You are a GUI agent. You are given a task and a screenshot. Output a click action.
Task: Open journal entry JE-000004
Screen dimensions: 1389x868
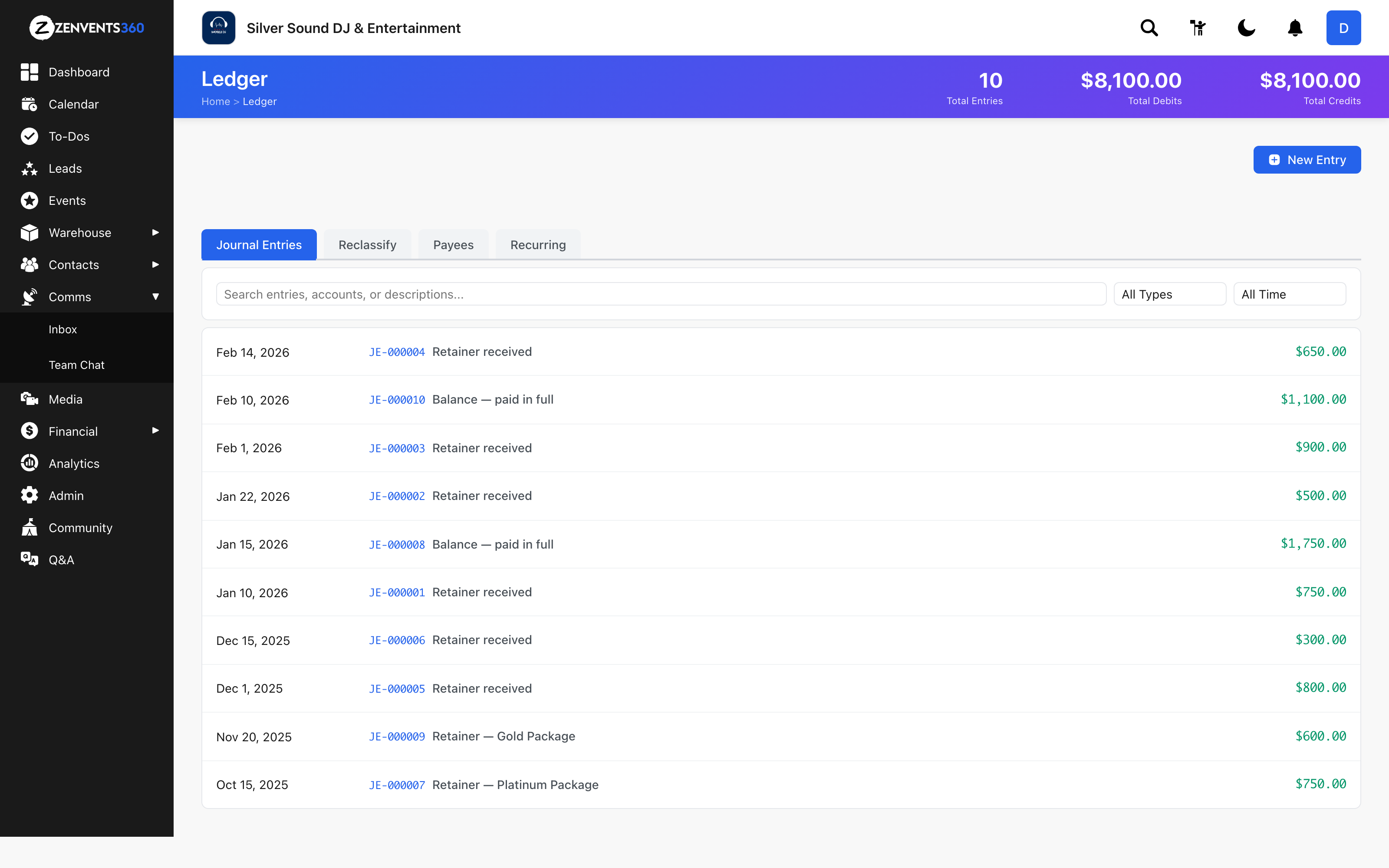point(397,352)
